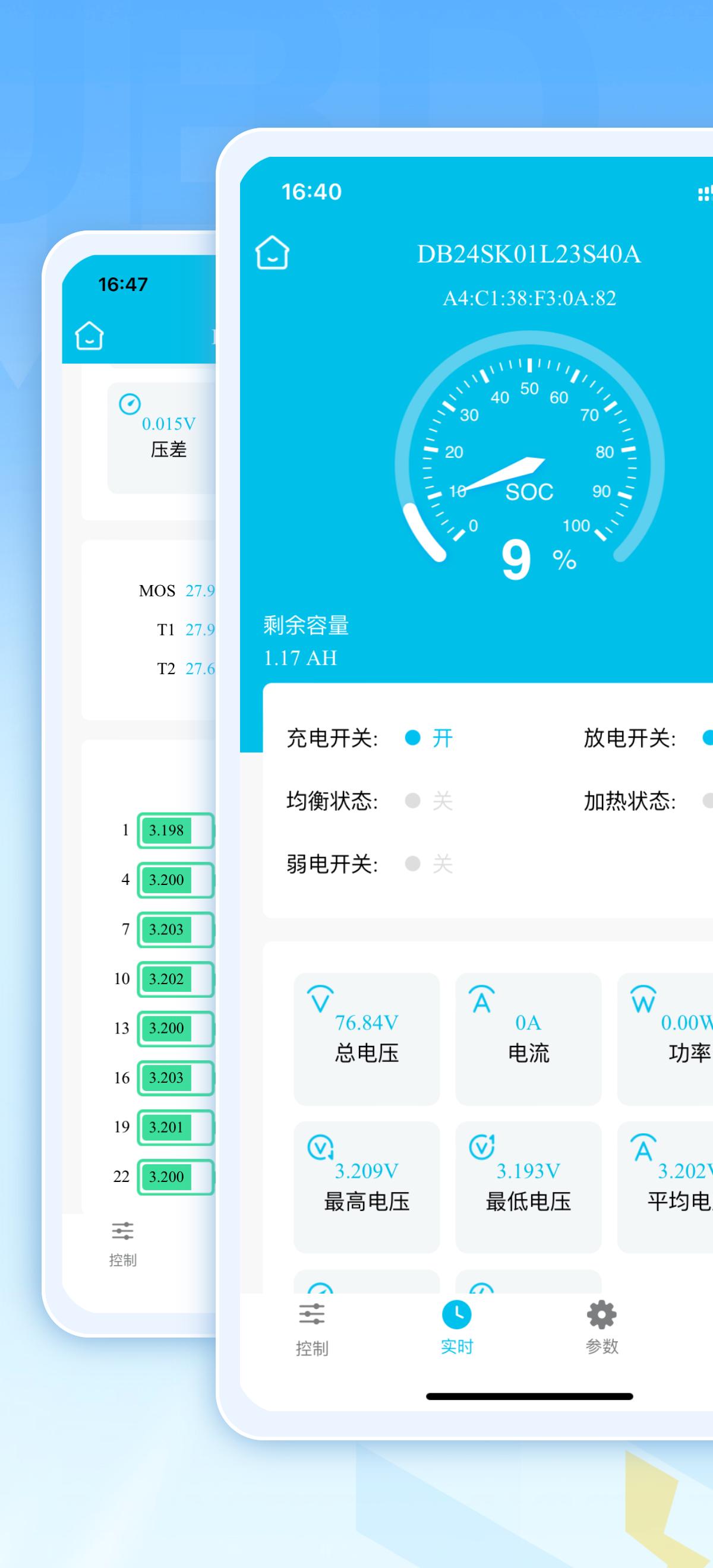The height and width of the screenshot is (1568, 713).
Task: Tap the 实时 clock icon
Action: coord(457,1315)
